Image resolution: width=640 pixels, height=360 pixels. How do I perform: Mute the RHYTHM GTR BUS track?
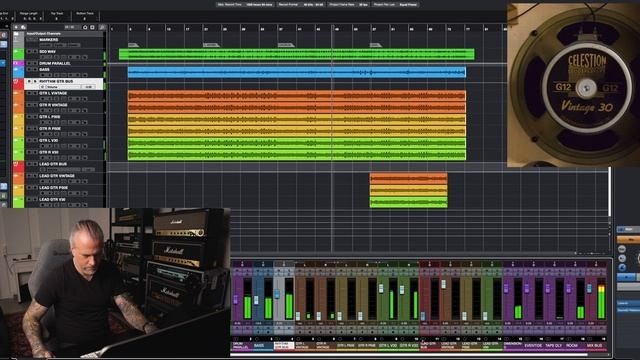pyautogui.click(x=29, y=81)
